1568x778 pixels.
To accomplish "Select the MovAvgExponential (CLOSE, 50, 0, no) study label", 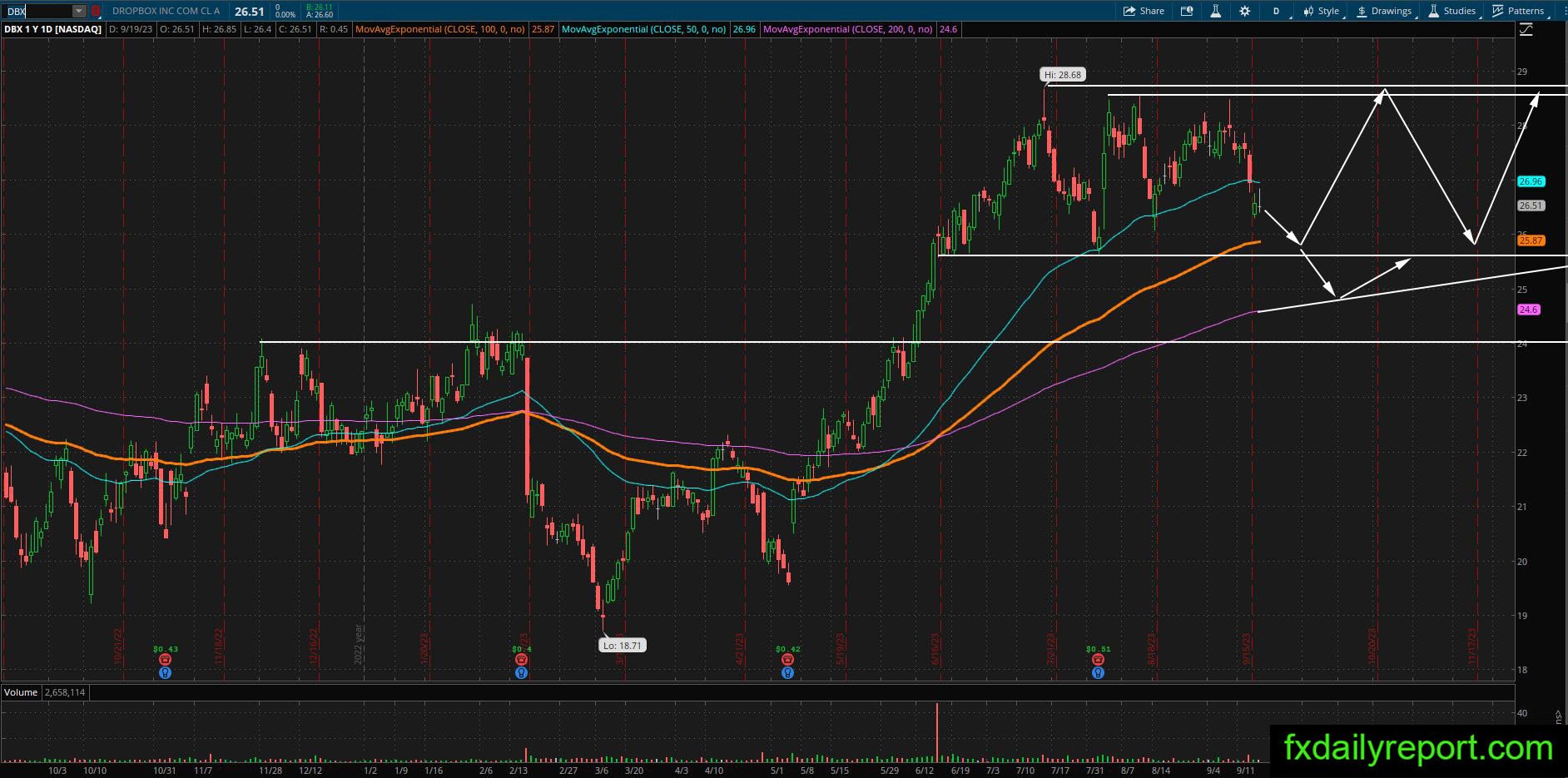I will point(644,29).
